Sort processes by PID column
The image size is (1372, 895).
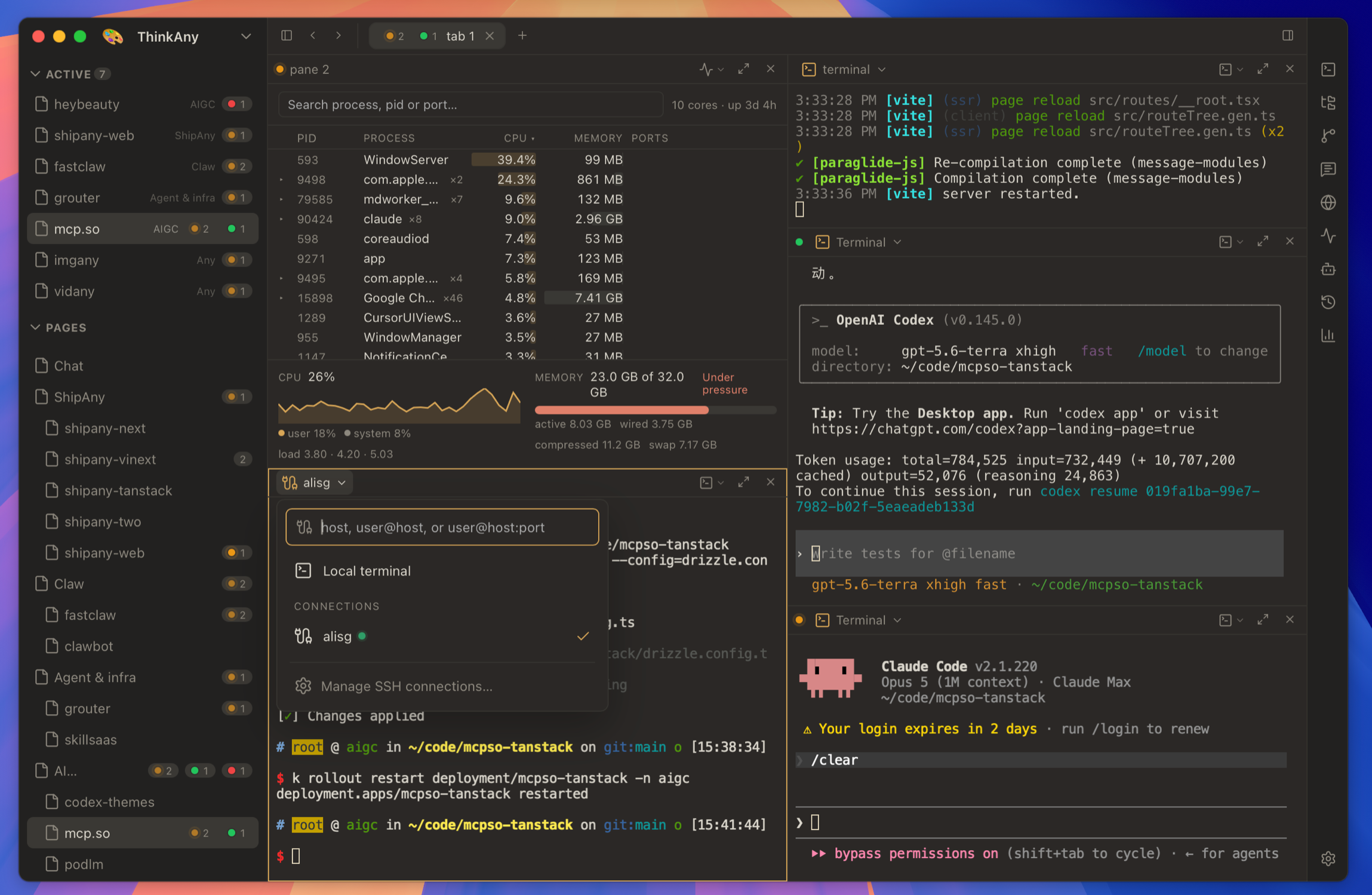[307, 138]
